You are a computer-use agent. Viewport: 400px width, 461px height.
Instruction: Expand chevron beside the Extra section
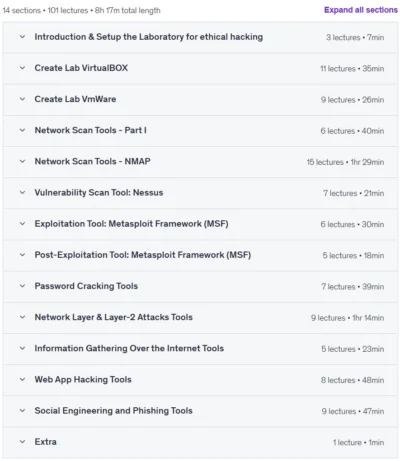coord(22,442)
